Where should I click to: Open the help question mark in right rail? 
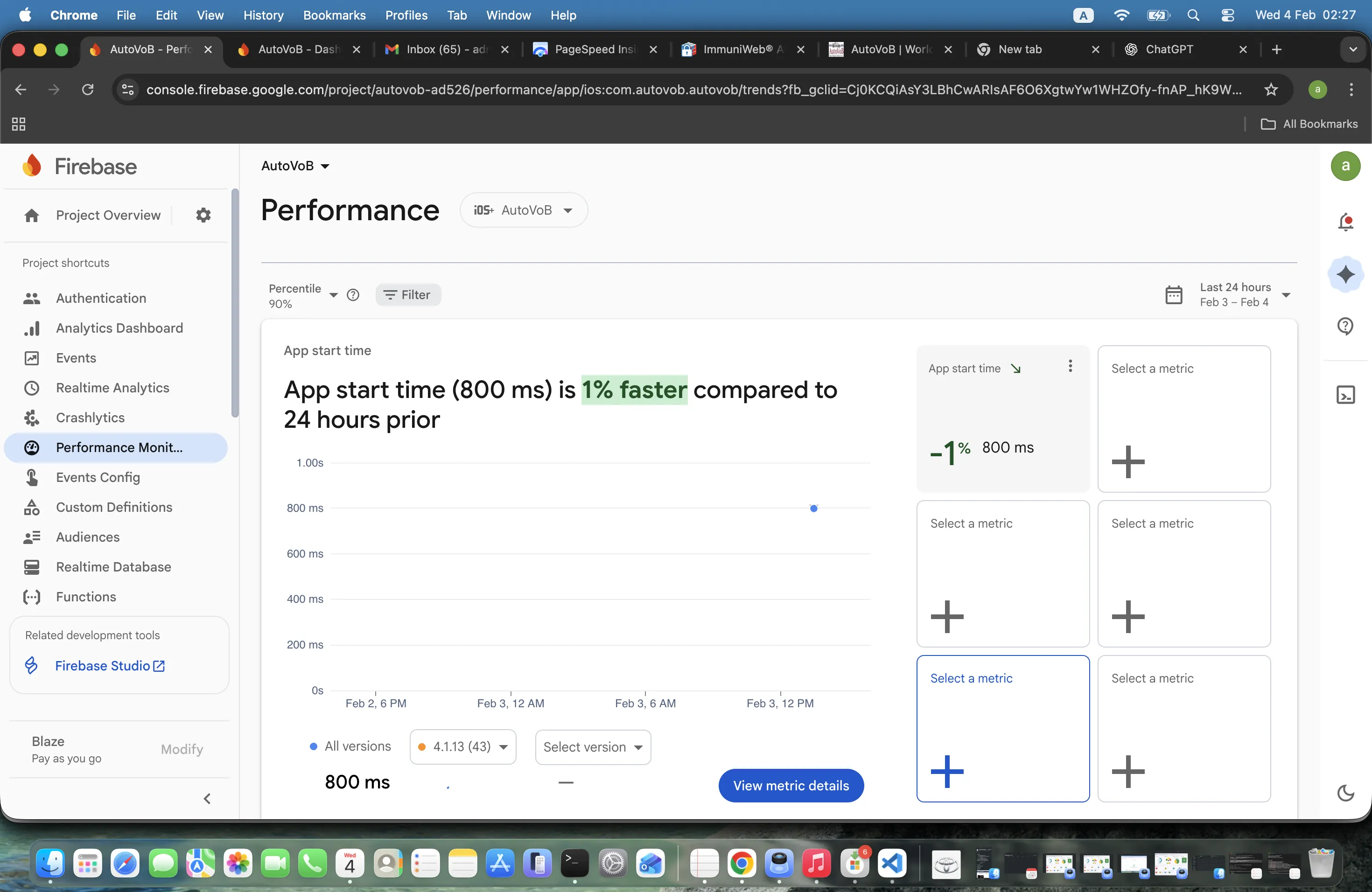(1345, 326)
